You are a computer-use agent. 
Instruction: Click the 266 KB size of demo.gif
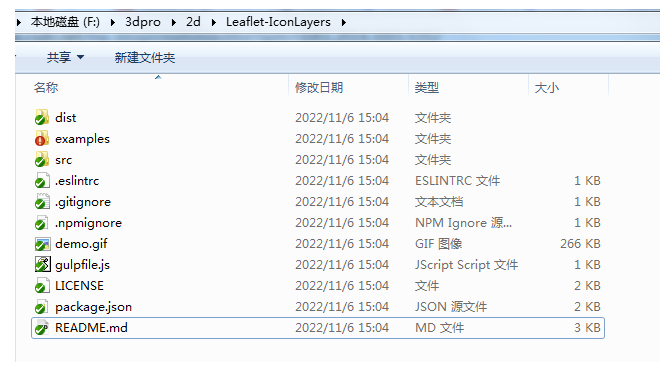point(580,244)
